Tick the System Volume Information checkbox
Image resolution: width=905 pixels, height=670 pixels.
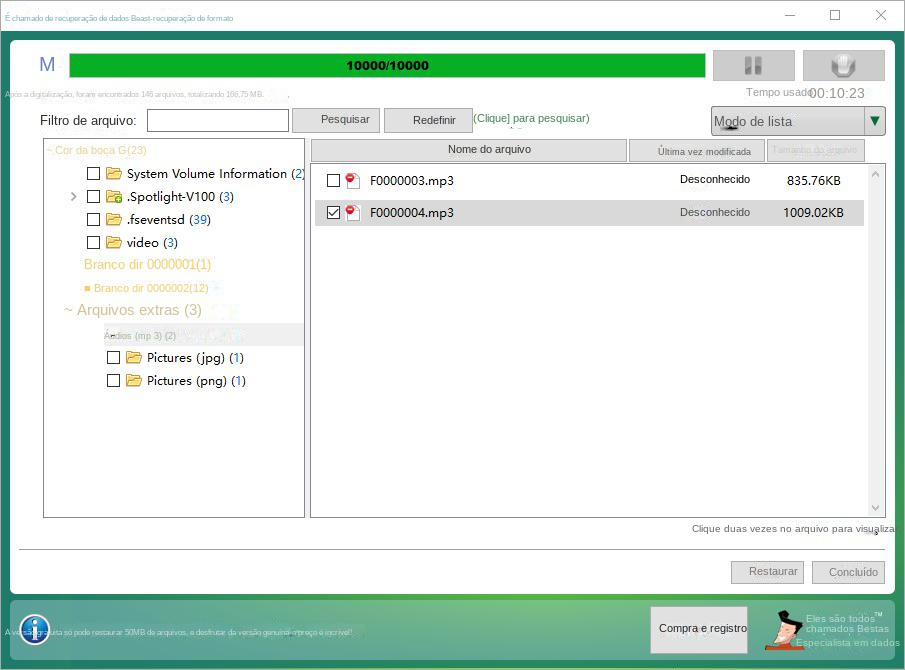tap(93, 174)
